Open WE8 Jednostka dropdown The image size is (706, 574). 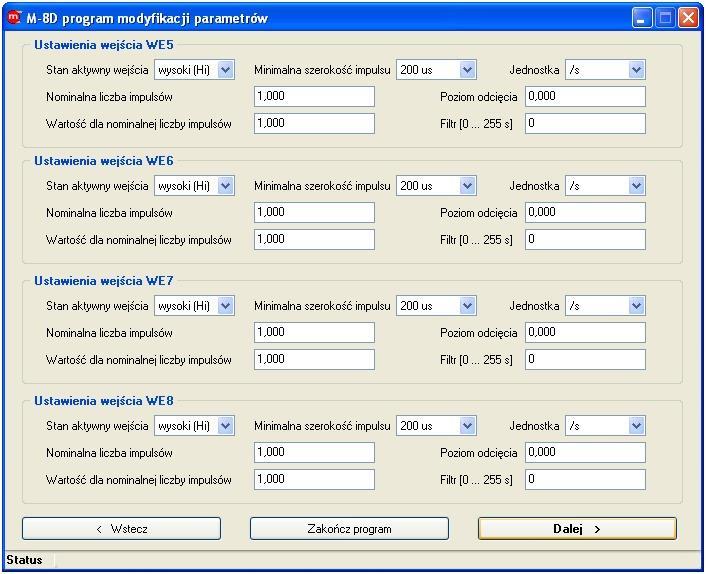click(x=605, y=426)
